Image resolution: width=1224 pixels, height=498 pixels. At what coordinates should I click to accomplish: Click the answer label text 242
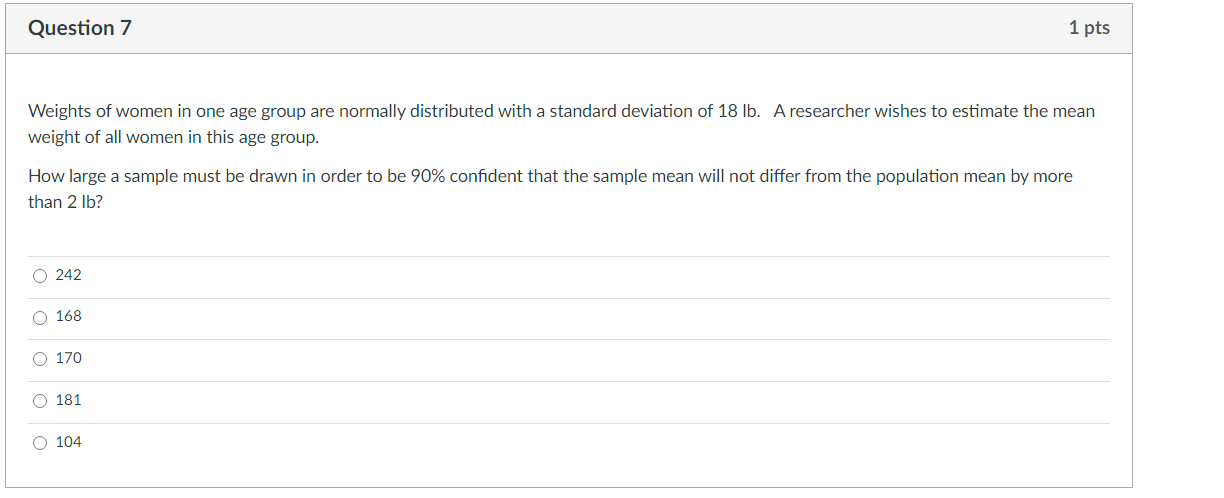(x=69, y=275)
